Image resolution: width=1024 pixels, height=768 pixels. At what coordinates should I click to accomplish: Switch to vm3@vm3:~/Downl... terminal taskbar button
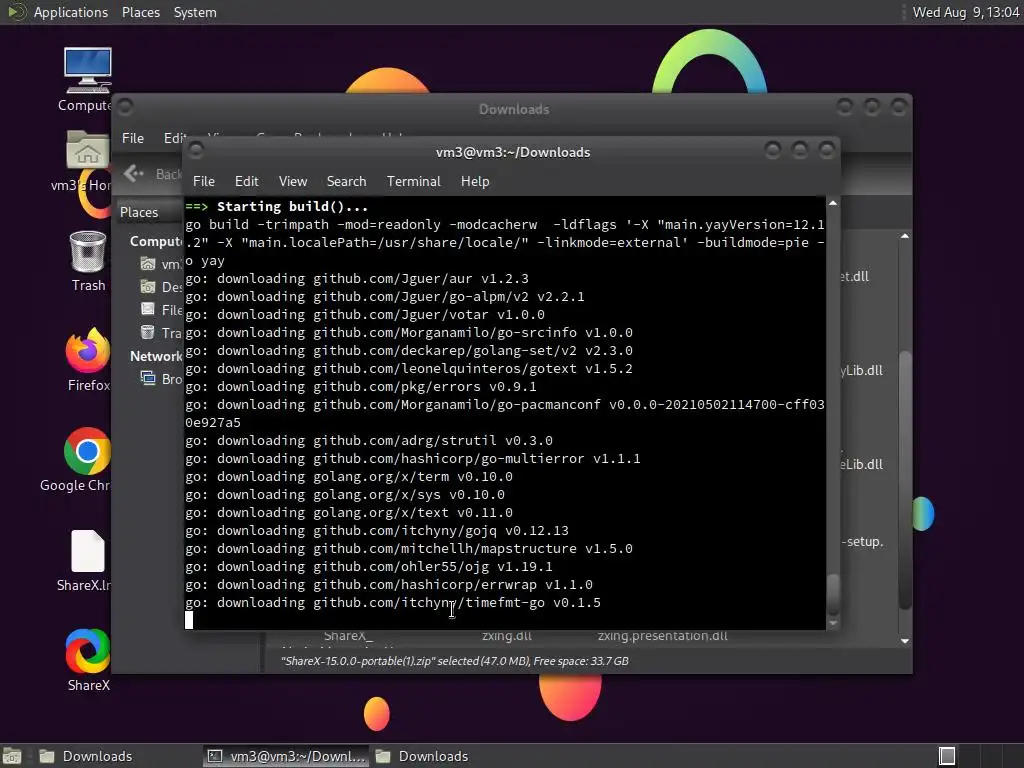pos(286,756)
